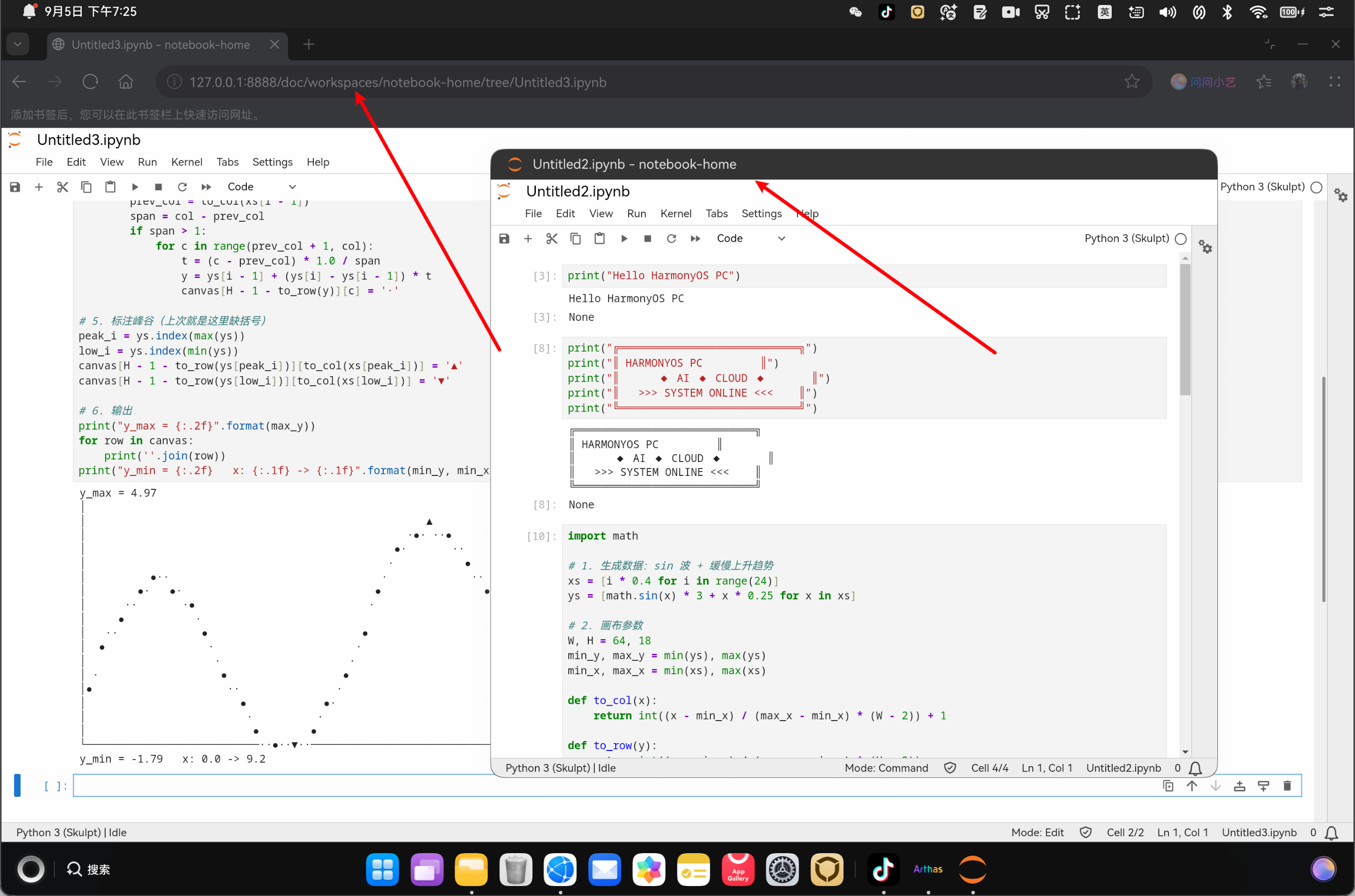This screenshot has width=1355, height=896.
Task: Open the Settings menu in Untitled3
Action: click(273, 162)
